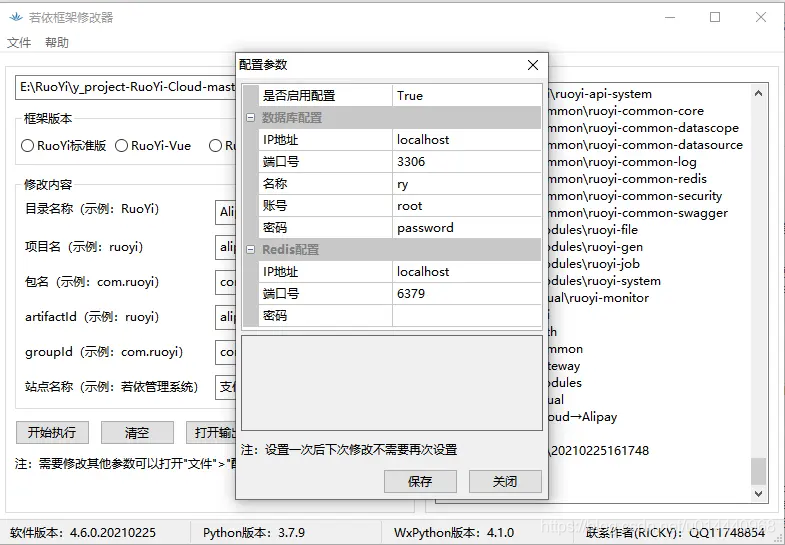Click the 软件版本 status bar entry
The image size is (785, 545).
[83, 533]
